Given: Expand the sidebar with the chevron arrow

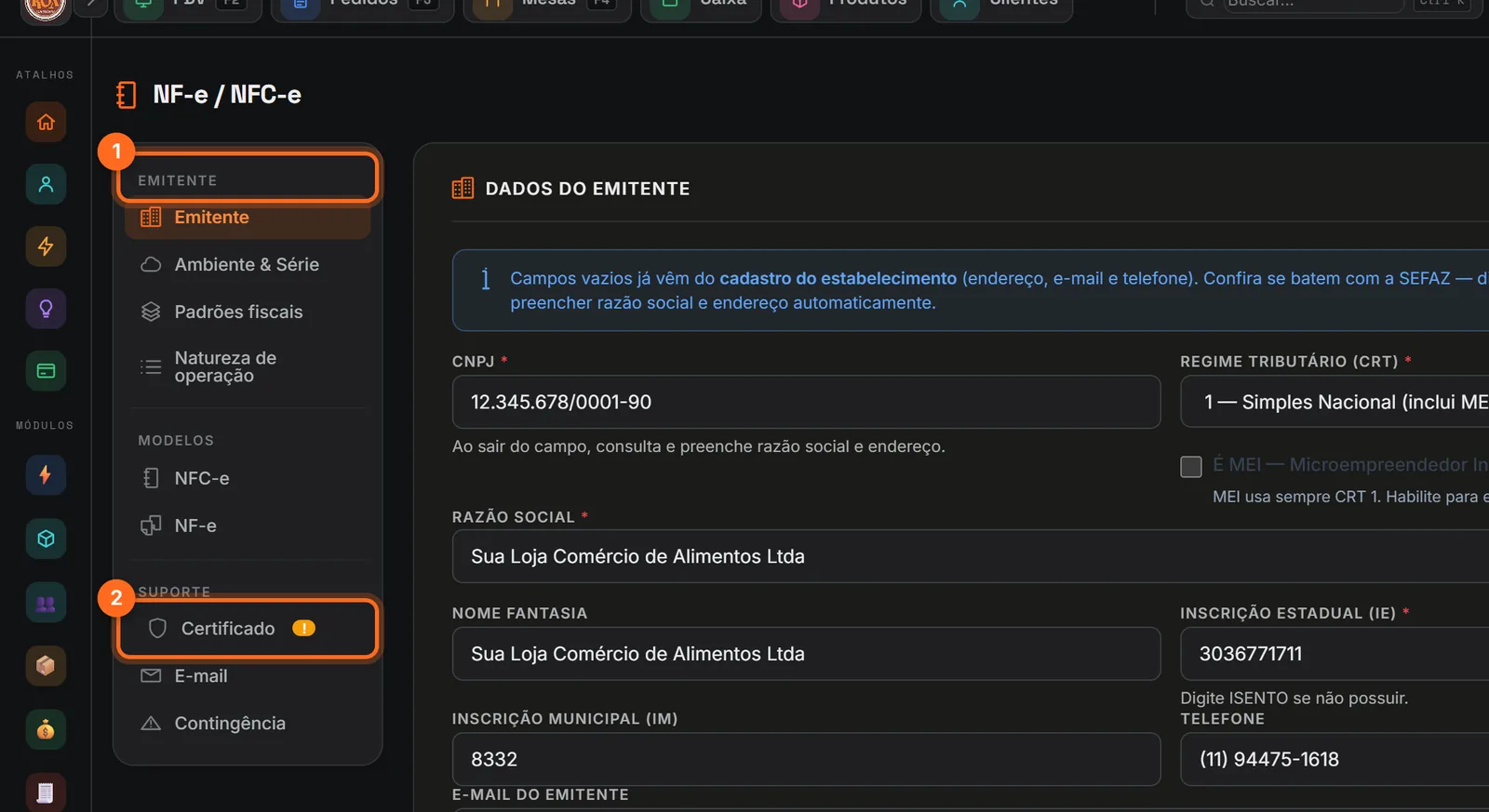Looking at the screenshot, I should pyautogui.click(x=90, y=5).
